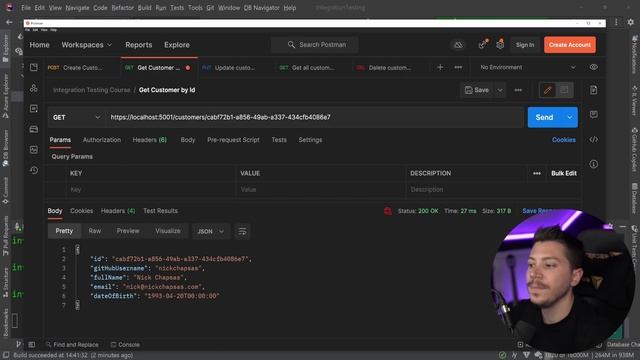The image size is (640, 360).
Task: Open Postman settings gear icon
Action: [x=500, y=44]
